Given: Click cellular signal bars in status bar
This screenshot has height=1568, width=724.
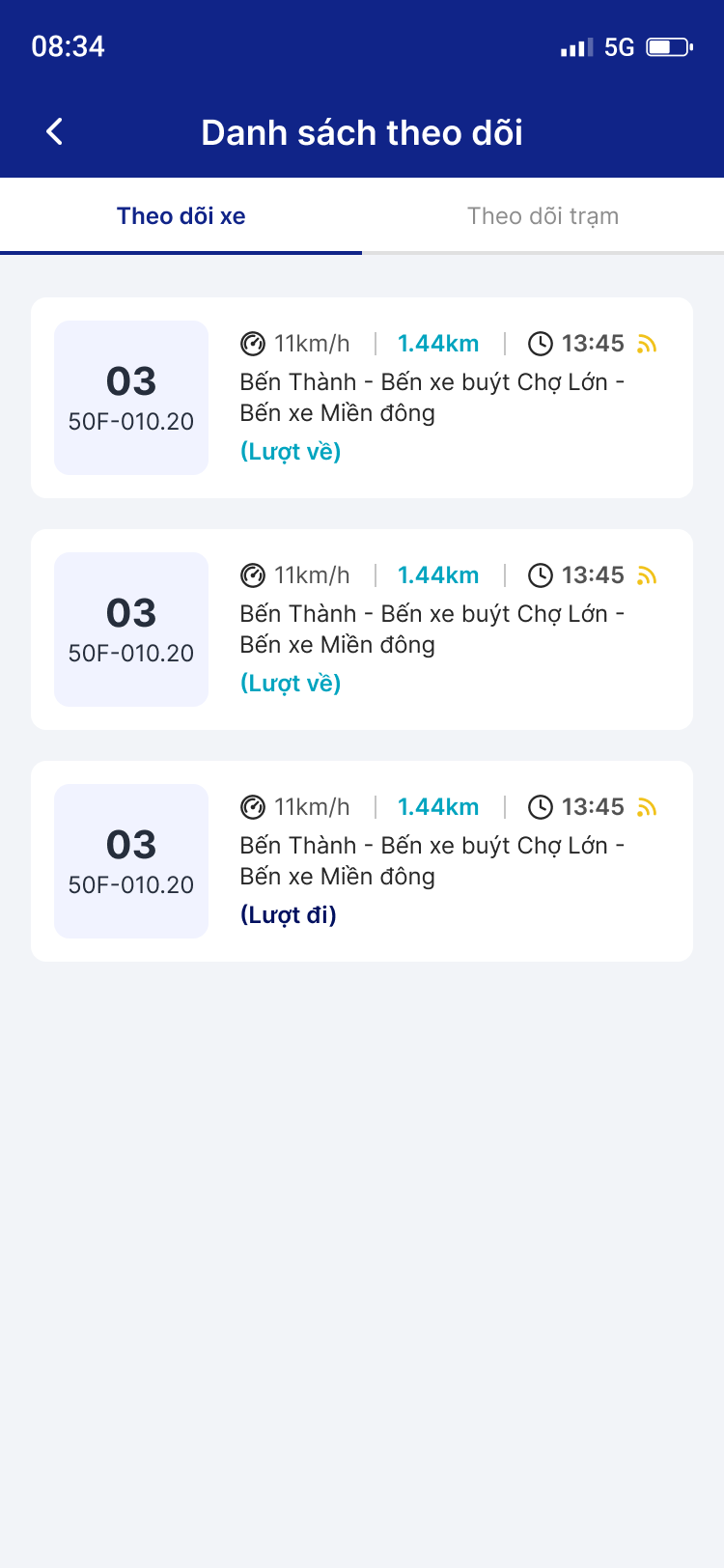Looking at the screenshot, I should coord(576,47).
